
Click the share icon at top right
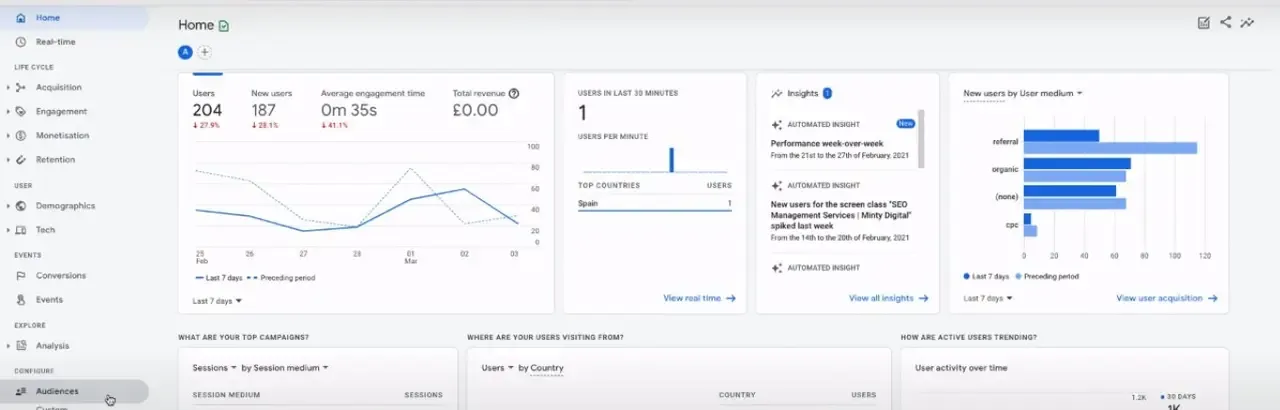(1226, 23)
